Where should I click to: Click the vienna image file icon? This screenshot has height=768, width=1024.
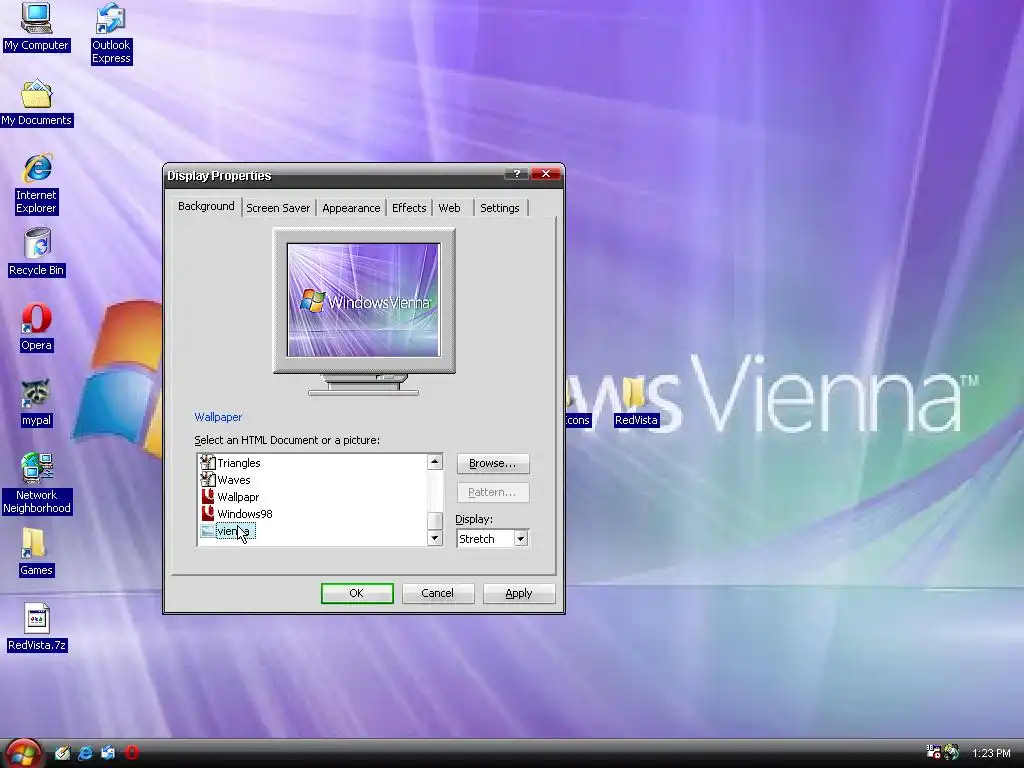[207, 531]
